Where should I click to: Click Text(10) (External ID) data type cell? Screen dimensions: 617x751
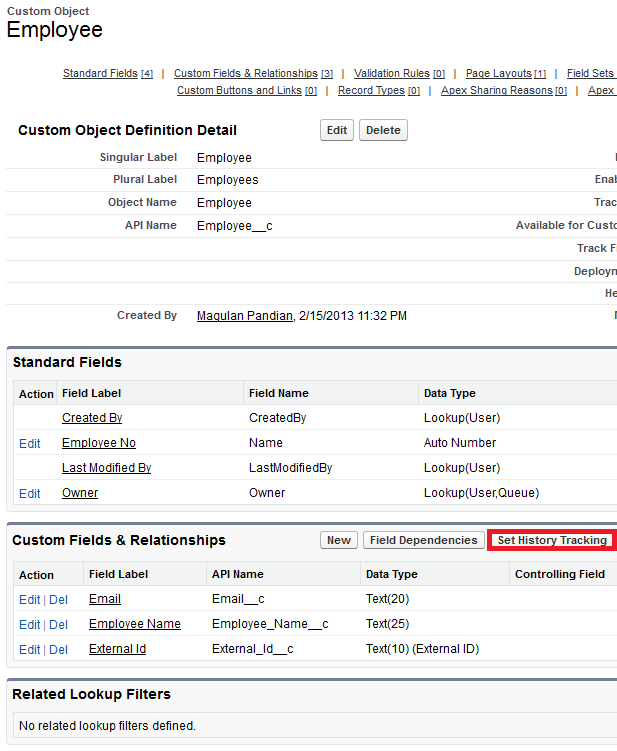[423, 649]
